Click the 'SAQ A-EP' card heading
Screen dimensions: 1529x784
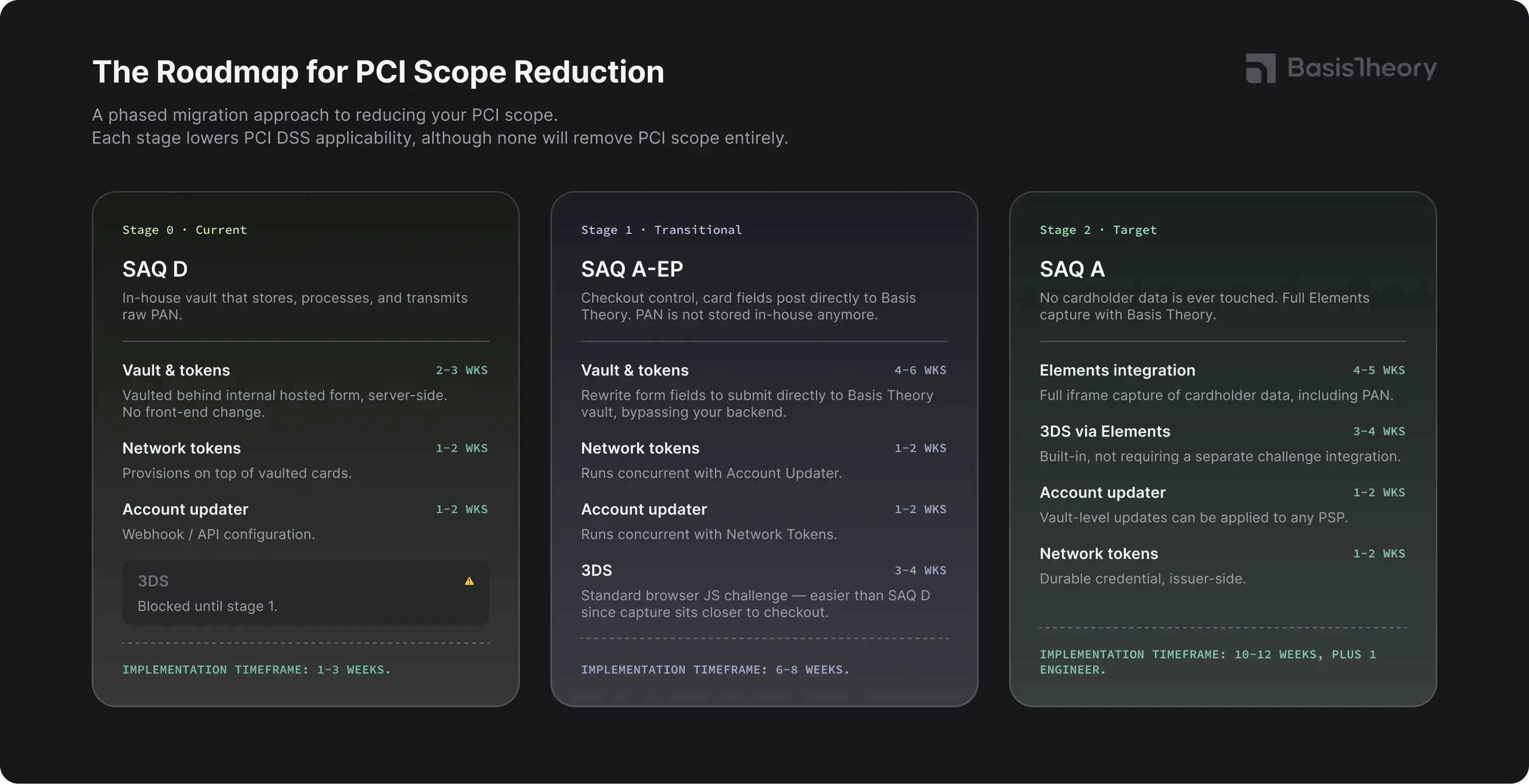point(632,269)
